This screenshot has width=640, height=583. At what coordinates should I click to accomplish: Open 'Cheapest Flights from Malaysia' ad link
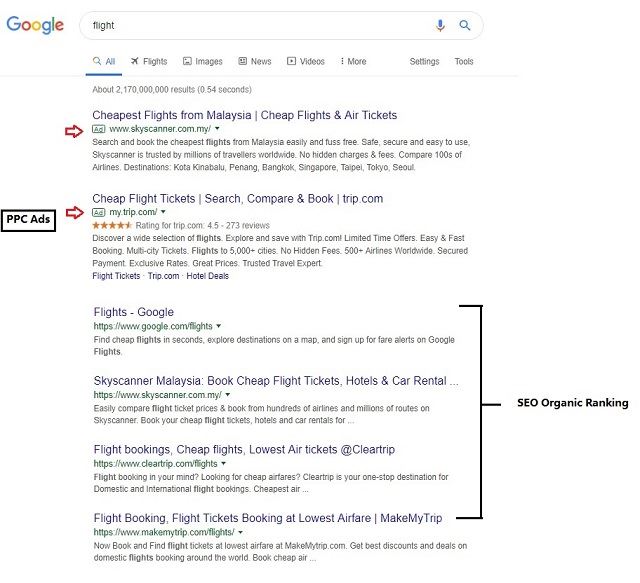pos(244,115)
